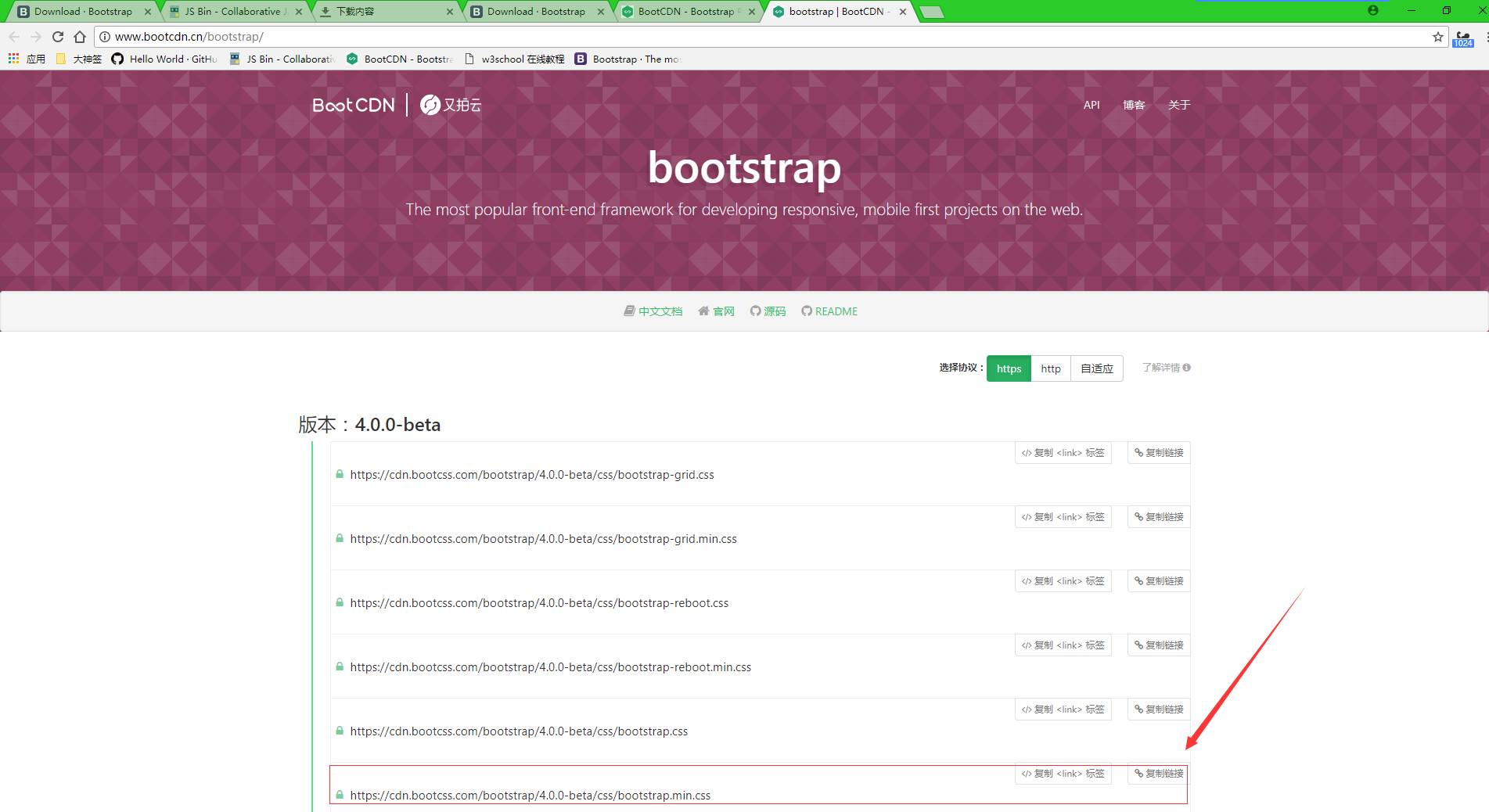
Task: Open the 博客 nav item
Action: pyautogui.click(x=1134, y=105)
